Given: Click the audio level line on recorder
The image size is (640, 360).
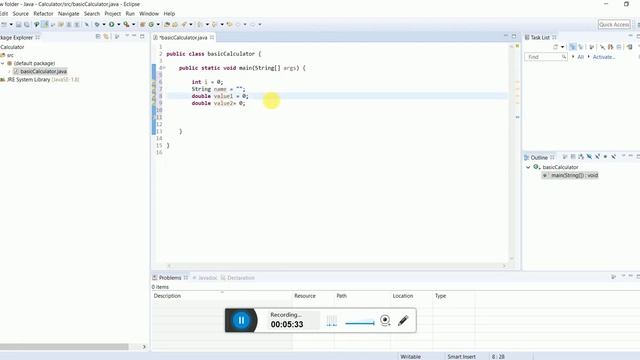Looking at the screenshot, I should [360, 323].
